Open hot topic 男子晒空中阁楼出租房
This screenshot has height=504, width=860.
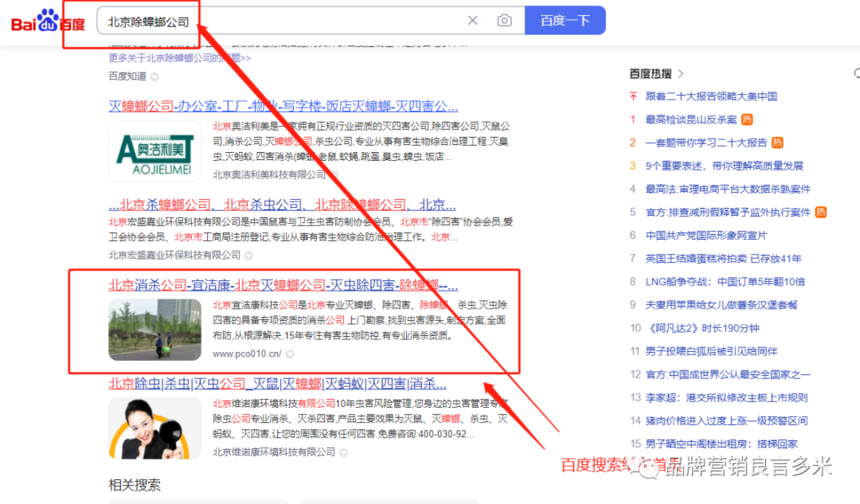pos(721,444)
